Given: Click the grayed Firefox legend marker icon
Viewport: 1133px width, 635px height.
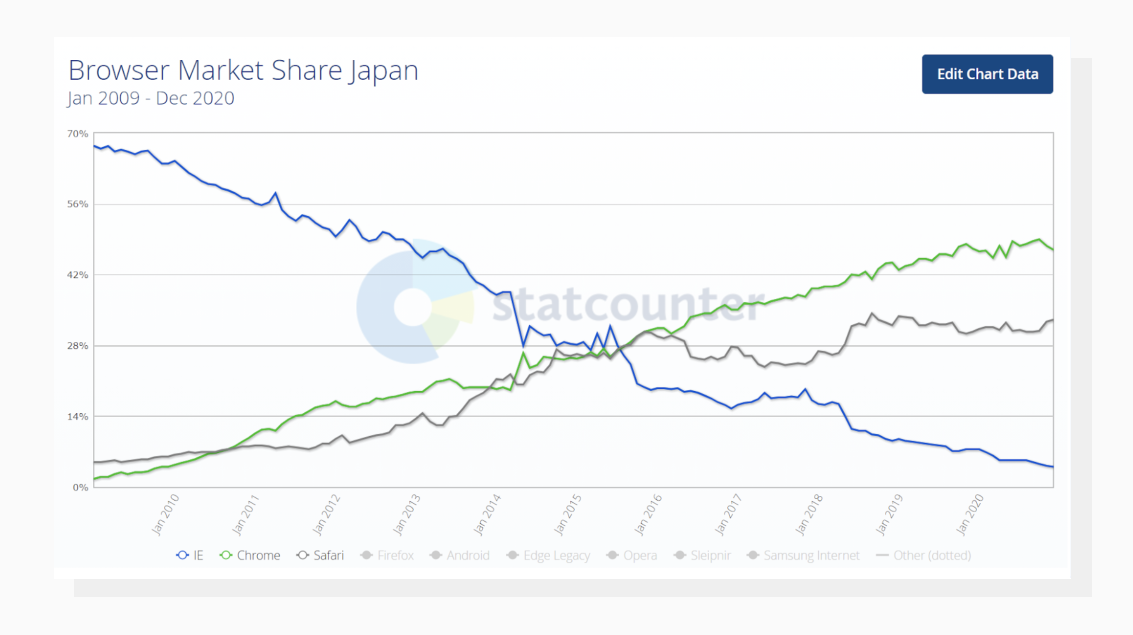Looking at the screenshot, I should click(x=364, y=555).
